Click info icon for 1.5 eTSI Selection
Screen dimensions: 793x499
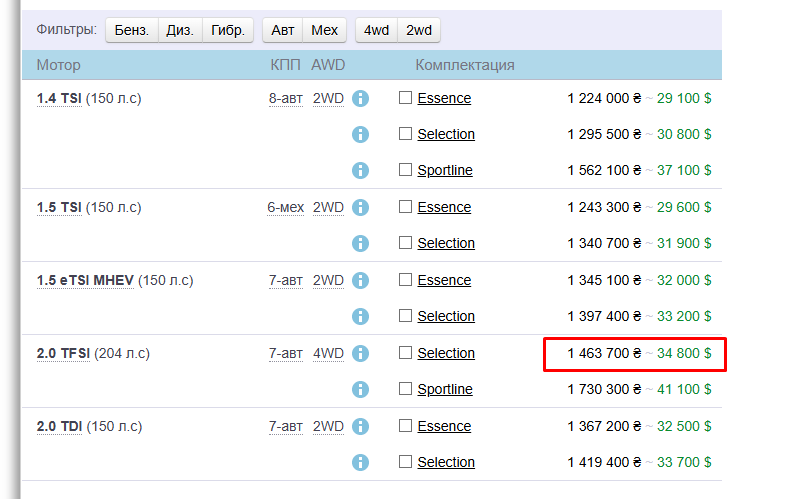(x=361, y=316)
